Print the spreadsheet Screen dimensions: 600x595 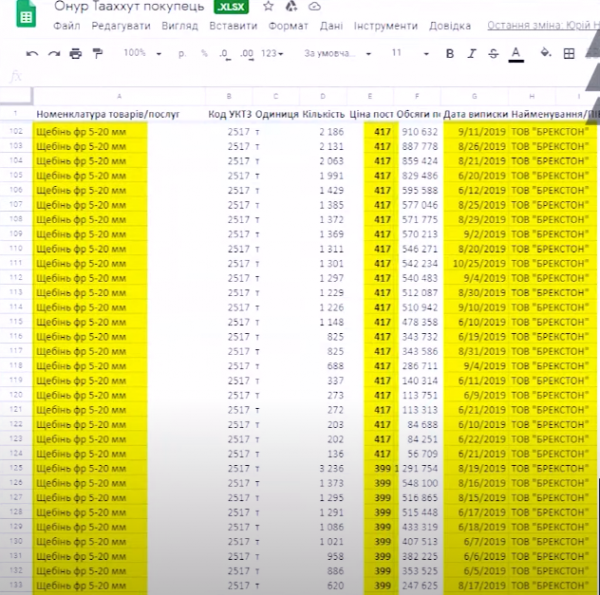click(76, 54)
